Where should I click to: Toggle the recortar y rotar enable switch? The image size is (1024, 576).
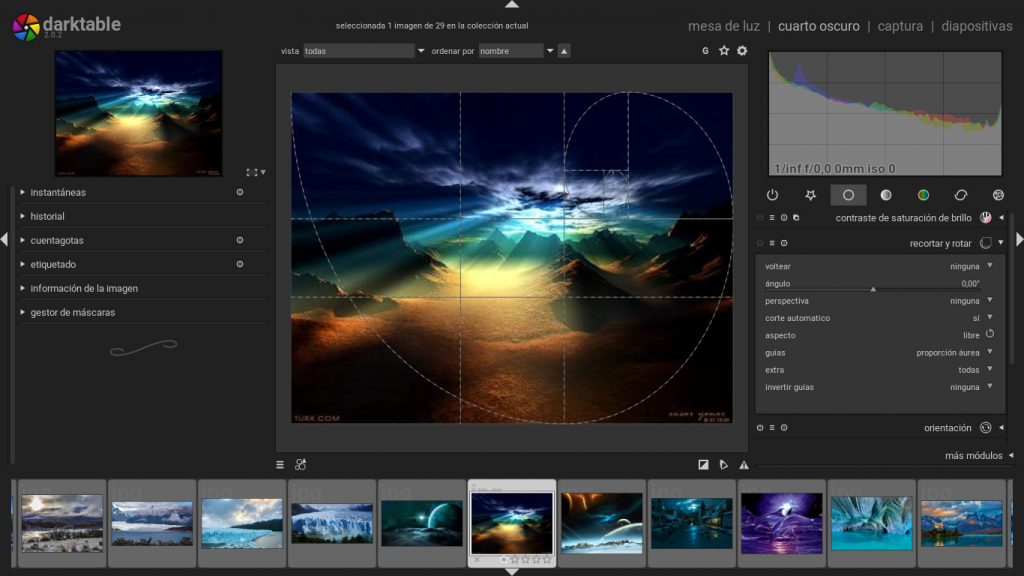(x=760, y=243)
